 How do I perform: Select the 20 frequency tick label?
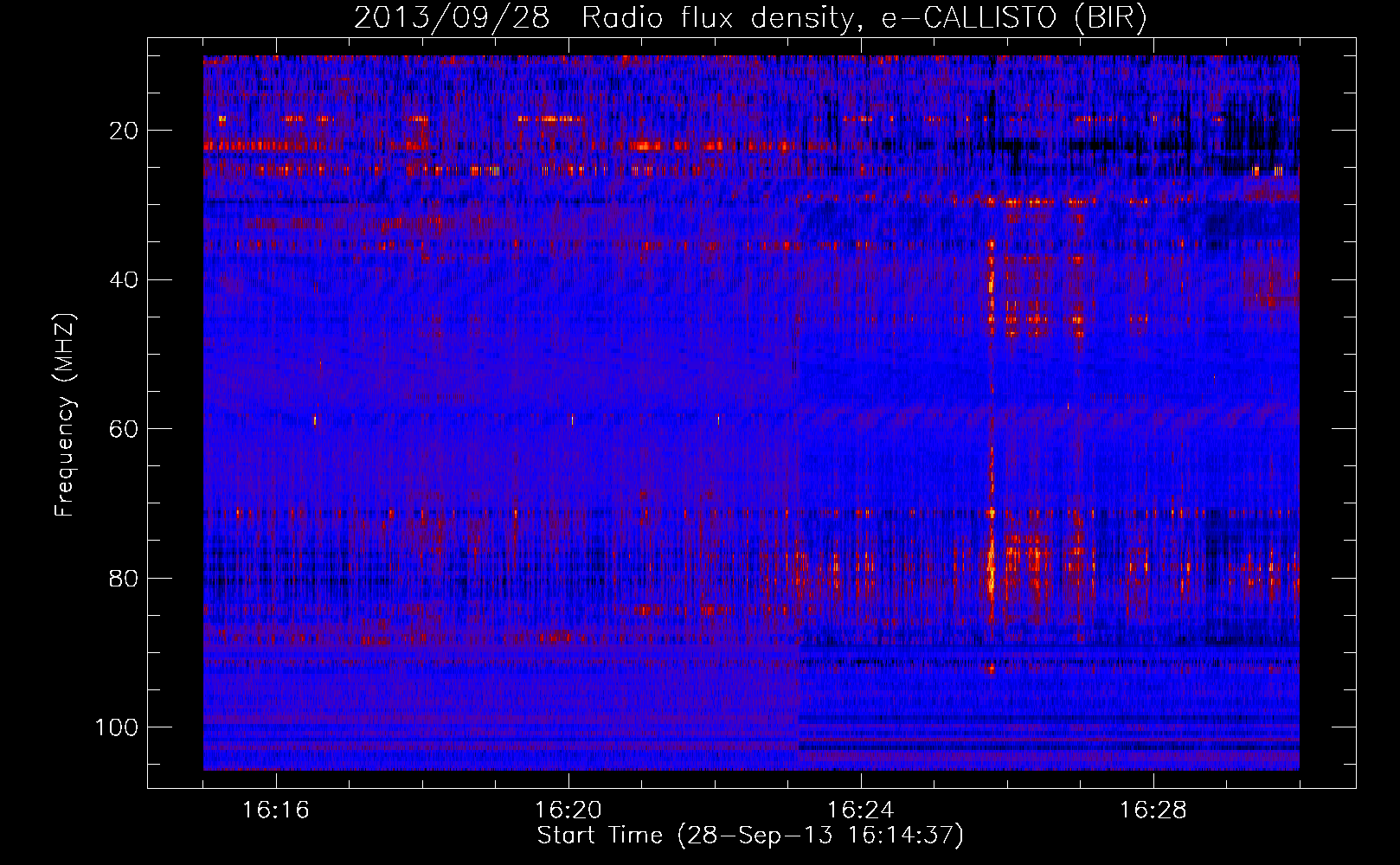pyautogui.click(x=124, y=131)
